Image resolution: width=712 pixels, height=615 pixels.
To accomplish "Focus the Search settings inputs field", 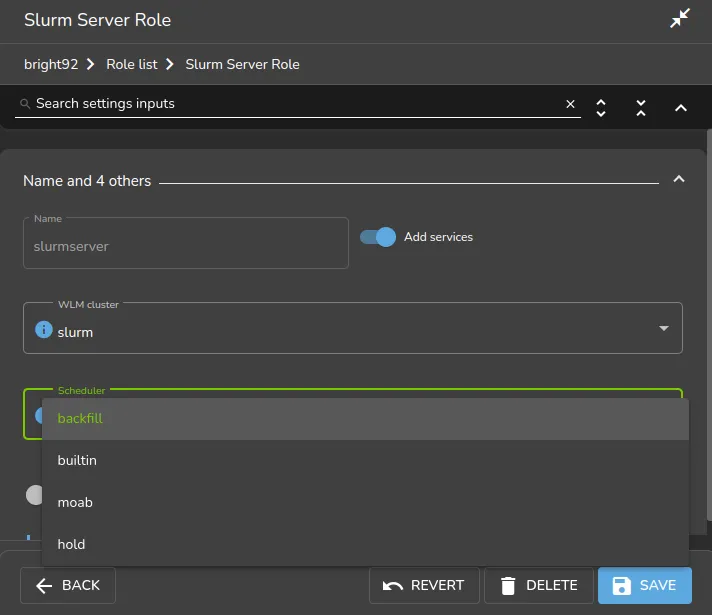I will pyautogui.click(x=297, y=104).
